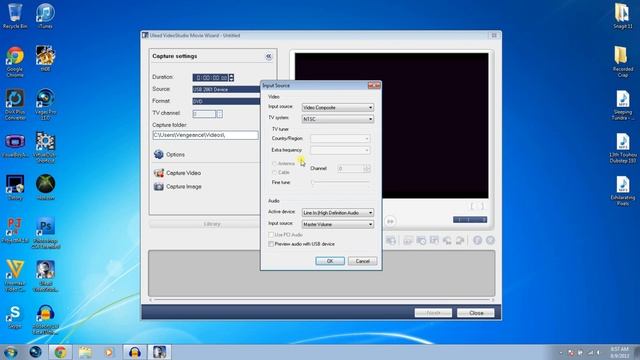Open the Google Chrome desktop shortcut

coord(15,61)
